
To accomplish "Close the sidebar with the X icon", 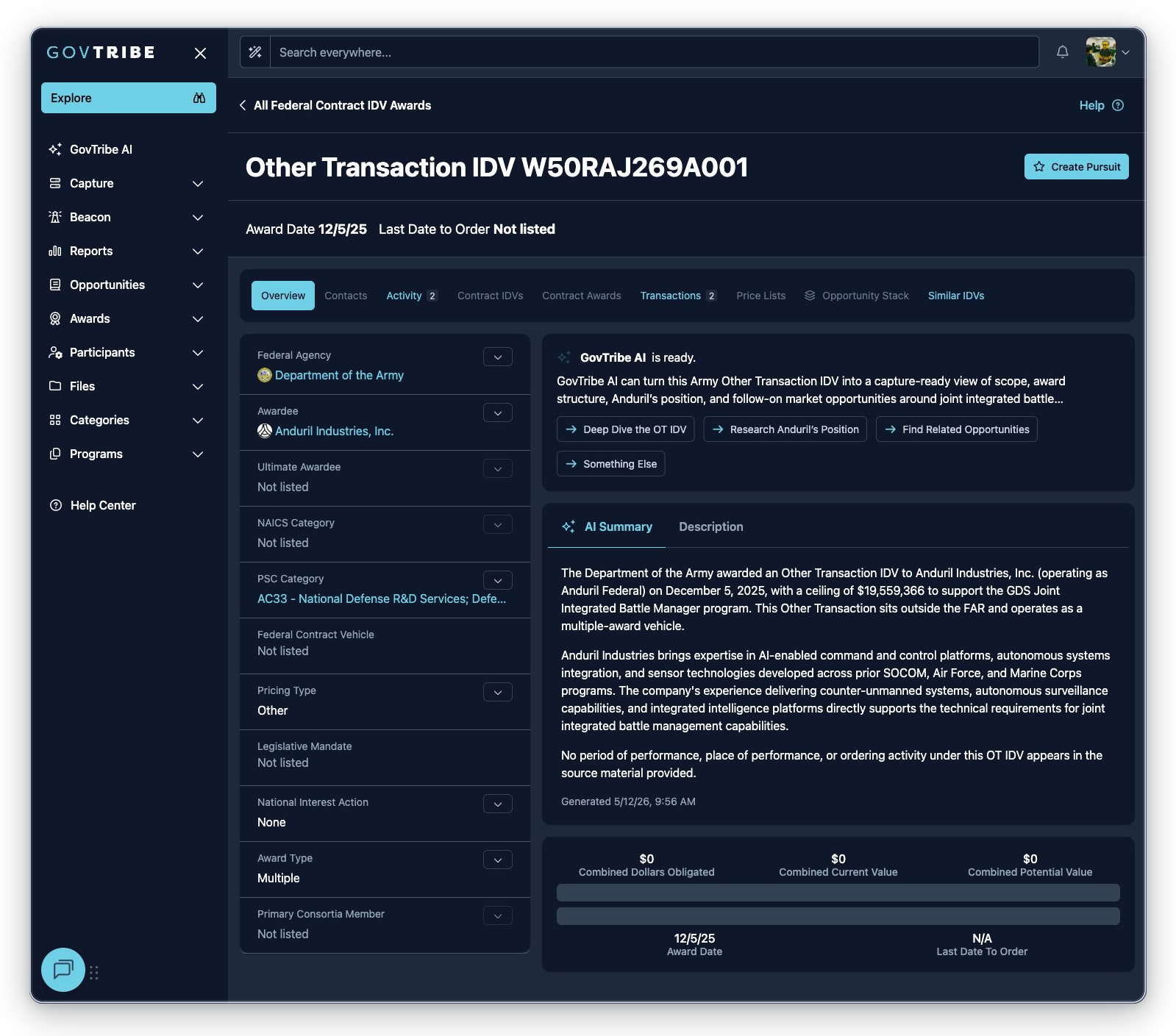I will tap(200, 53).
